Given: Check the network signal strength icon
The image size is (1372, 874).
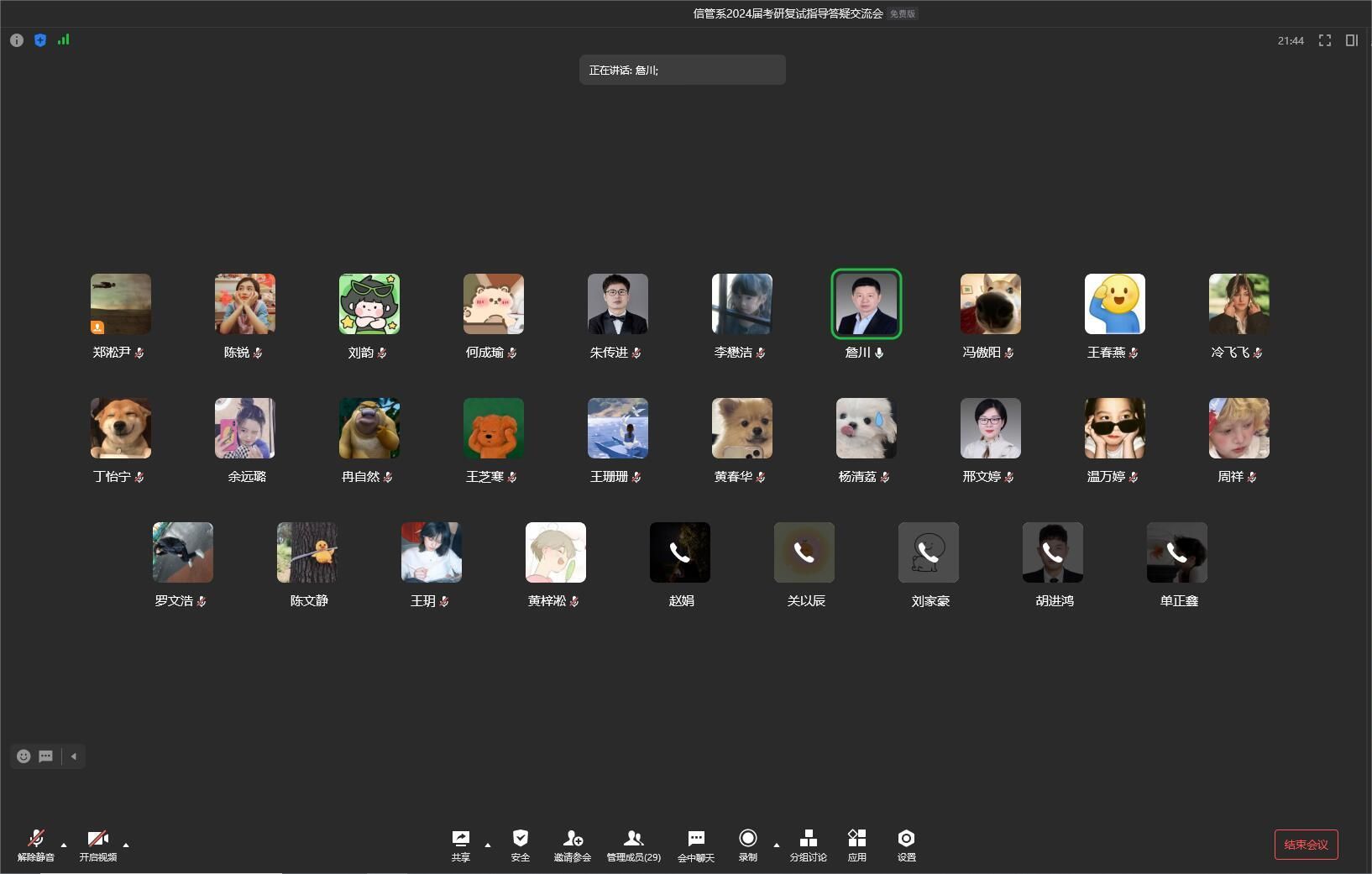Looking at the screenshot, I should (64, 39).
